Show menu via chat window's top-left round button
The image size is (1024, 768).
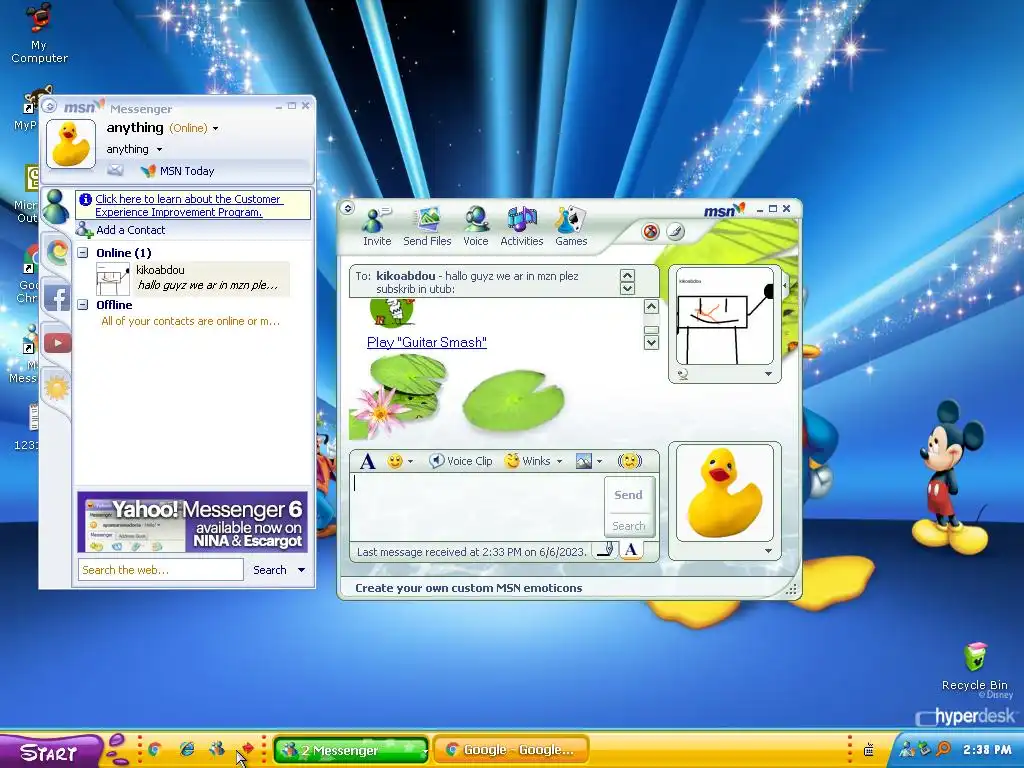347,208
